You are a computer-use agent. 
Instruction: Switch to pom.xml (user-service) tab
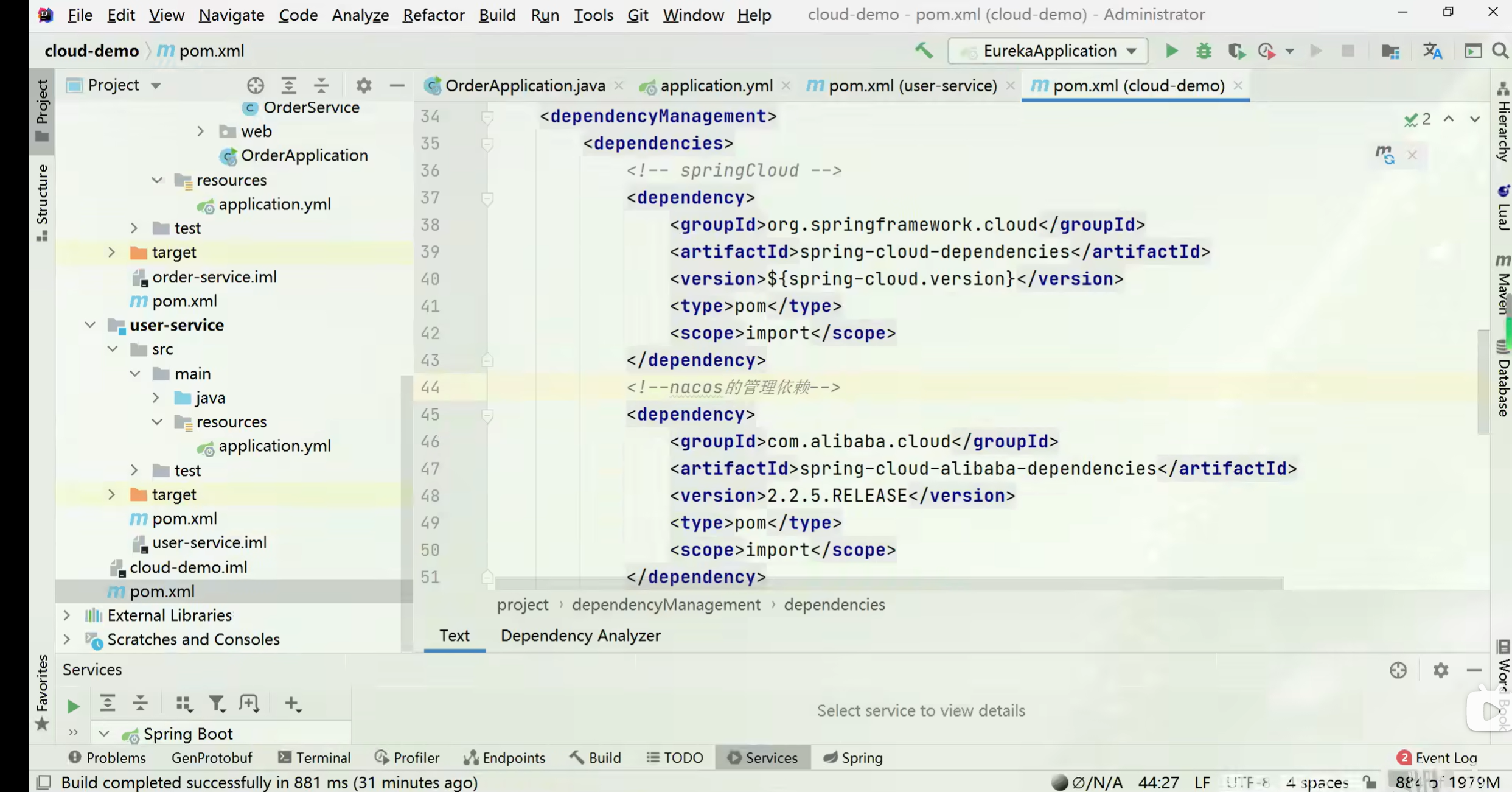tap(911, 86)
